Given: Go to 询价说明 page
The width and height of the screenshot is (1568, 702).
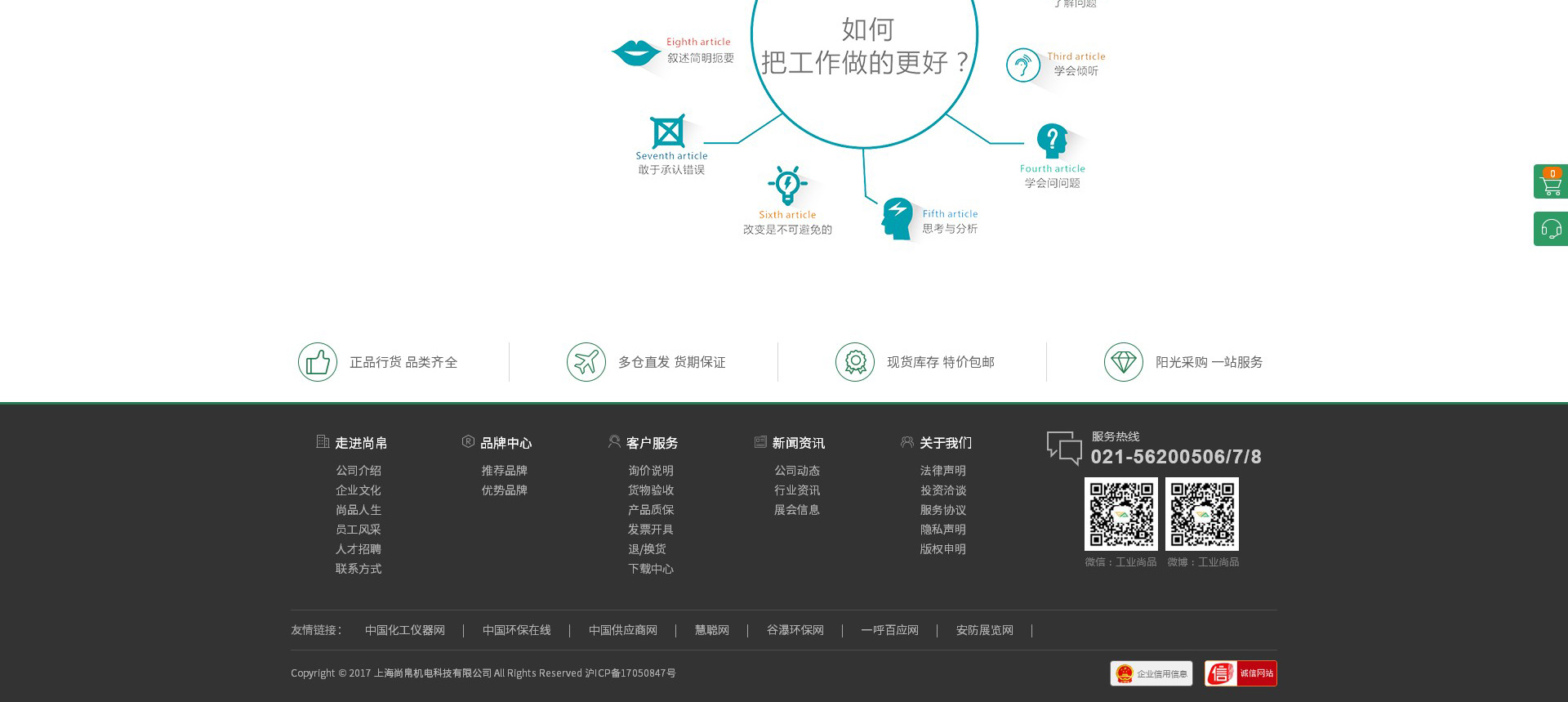Looking at the screenshot, I should [650, 471].
